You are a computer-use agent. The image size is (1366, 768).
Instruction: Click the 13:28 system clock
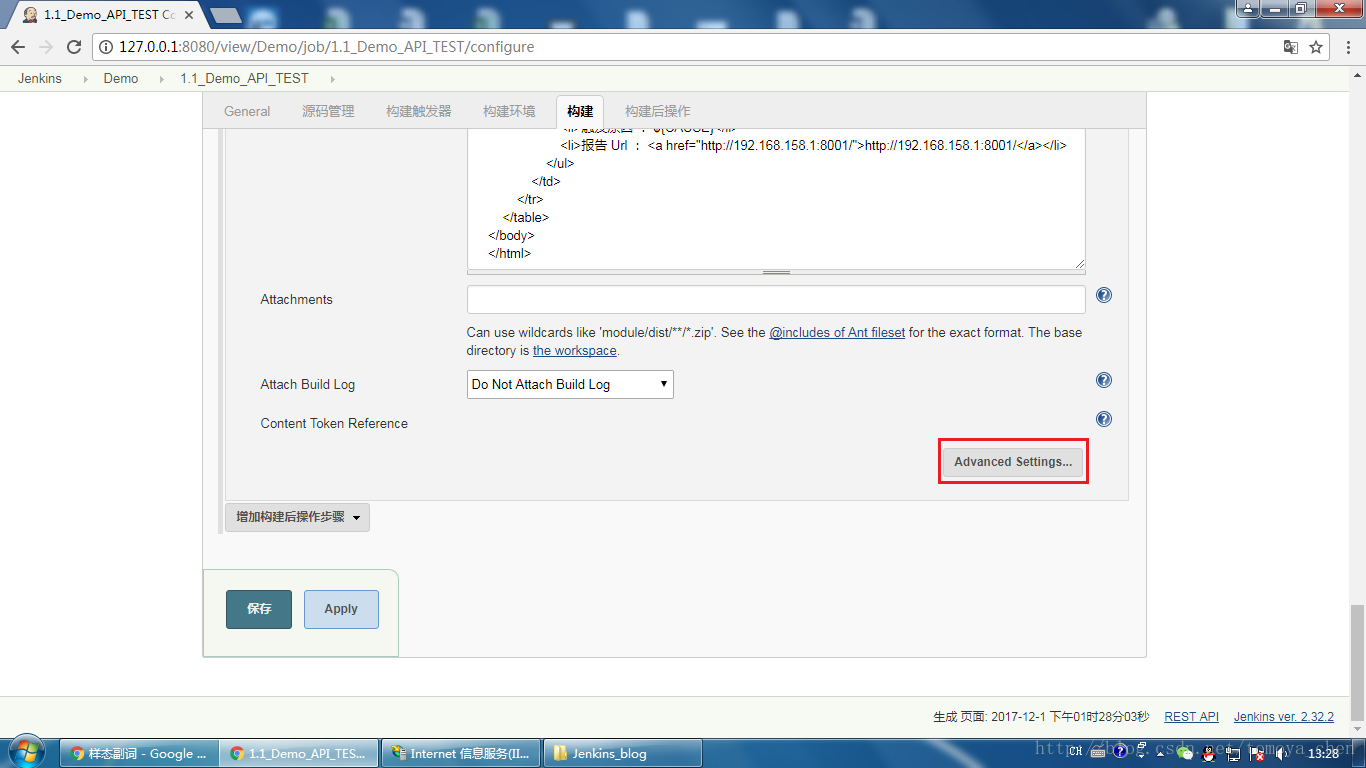pos(1323,753)
